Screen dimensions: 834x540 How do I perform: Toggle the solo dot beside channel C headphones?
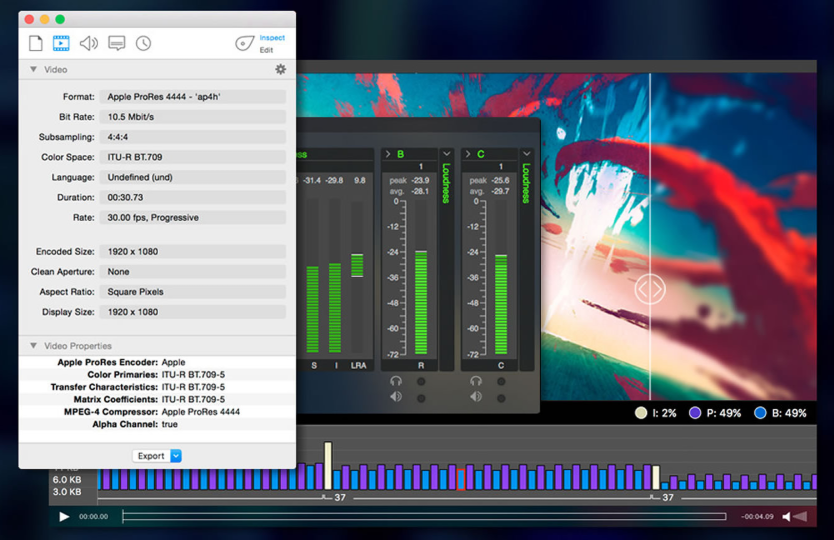[500, 381]
